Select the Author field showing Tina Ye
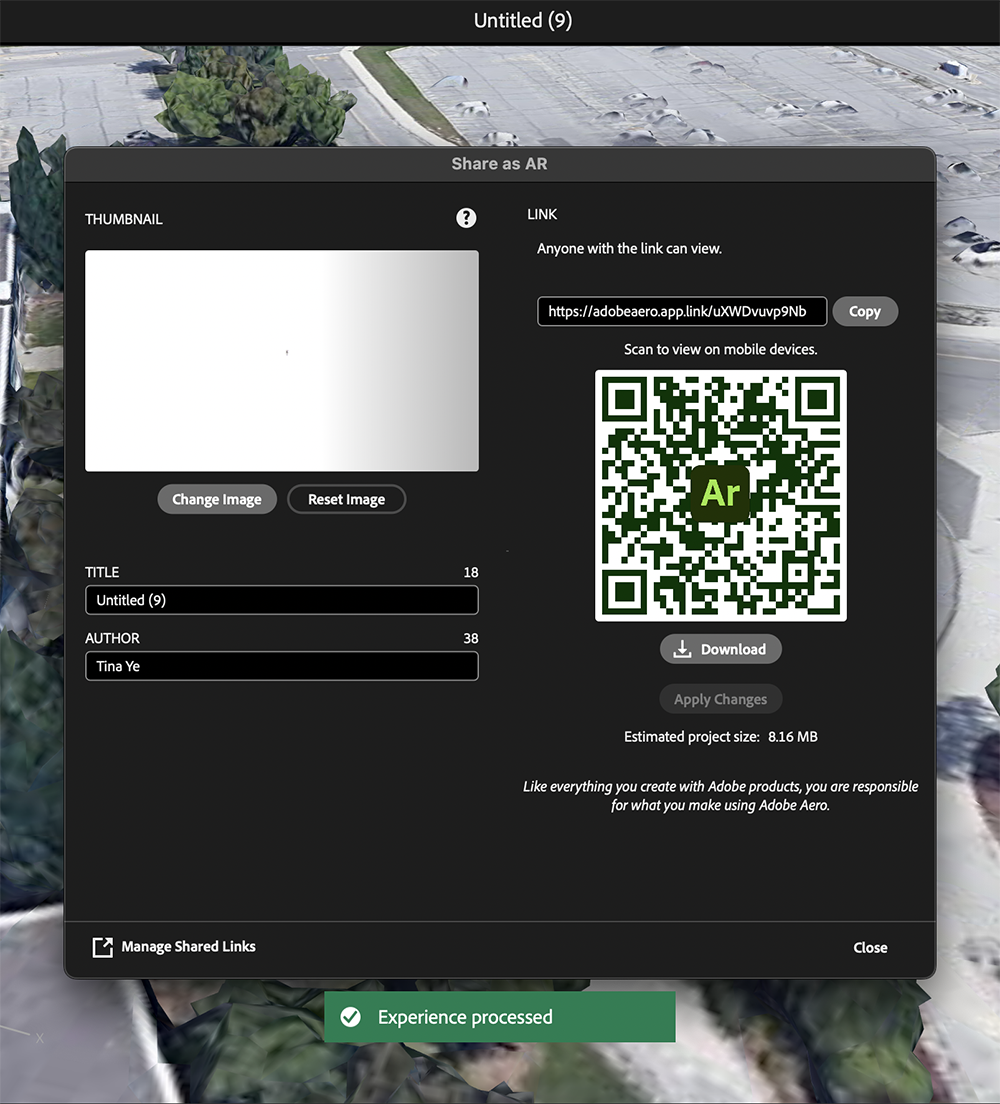 tap(281, 666)
